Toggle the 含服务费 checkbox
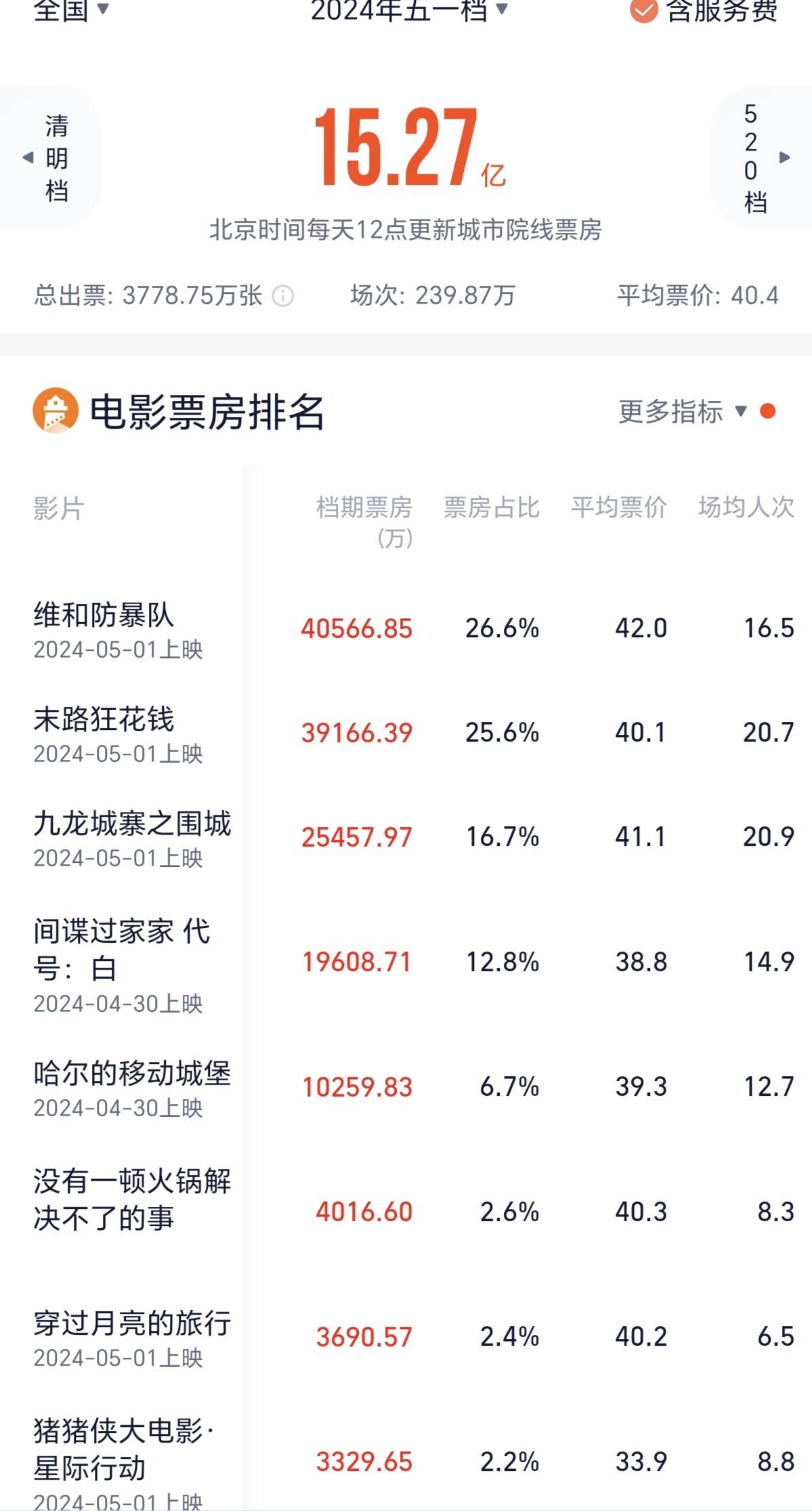 (643, 9)
